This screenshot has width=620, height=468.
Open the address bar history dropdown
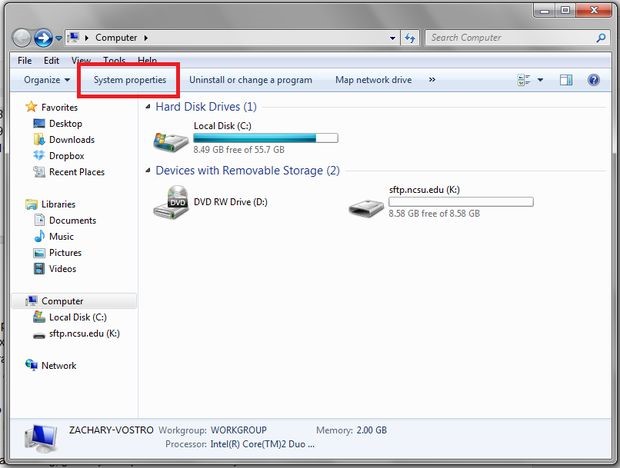(x=392, y=38)
